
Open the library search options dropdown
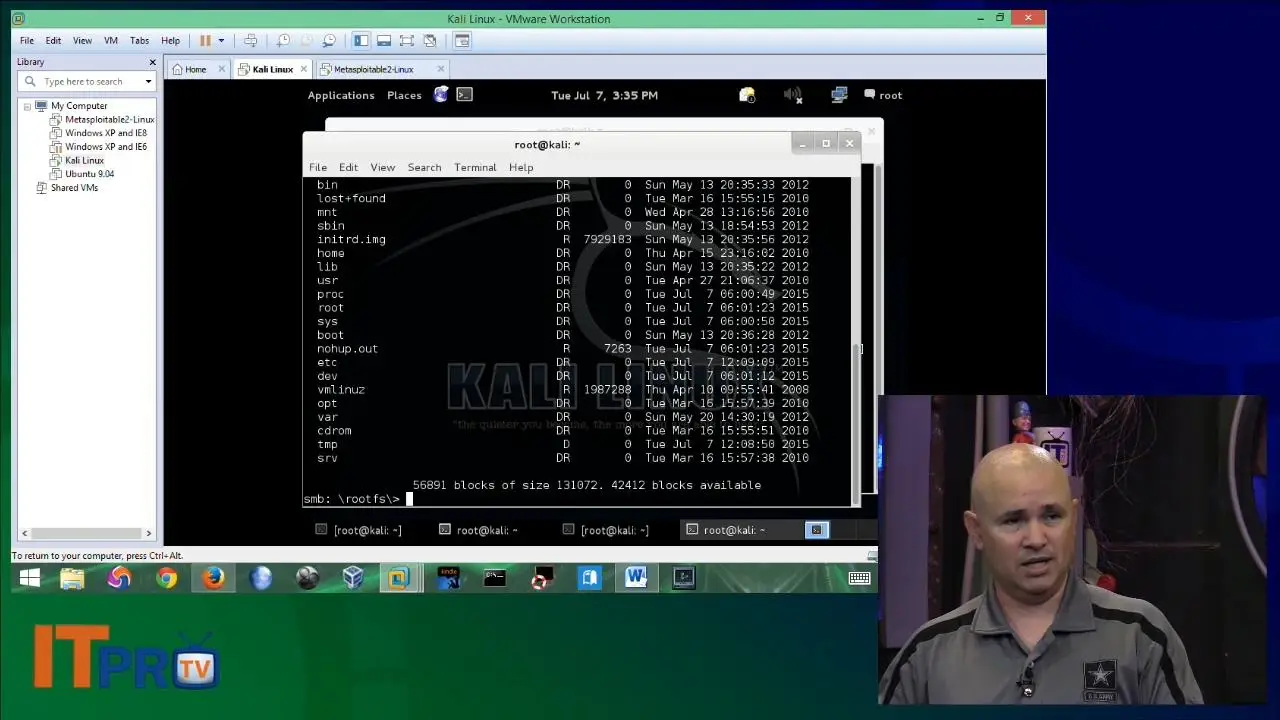point(148,82)
